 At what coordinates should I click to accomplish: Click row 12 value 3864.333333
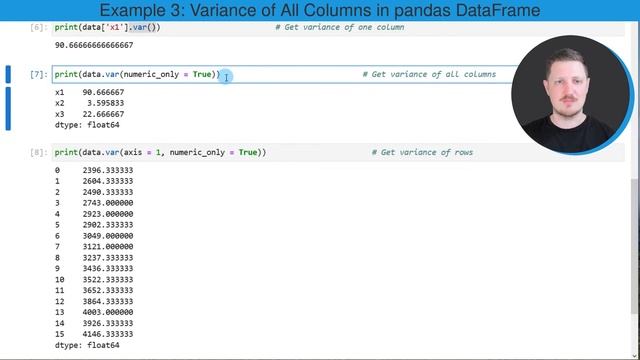coord(108,301)
